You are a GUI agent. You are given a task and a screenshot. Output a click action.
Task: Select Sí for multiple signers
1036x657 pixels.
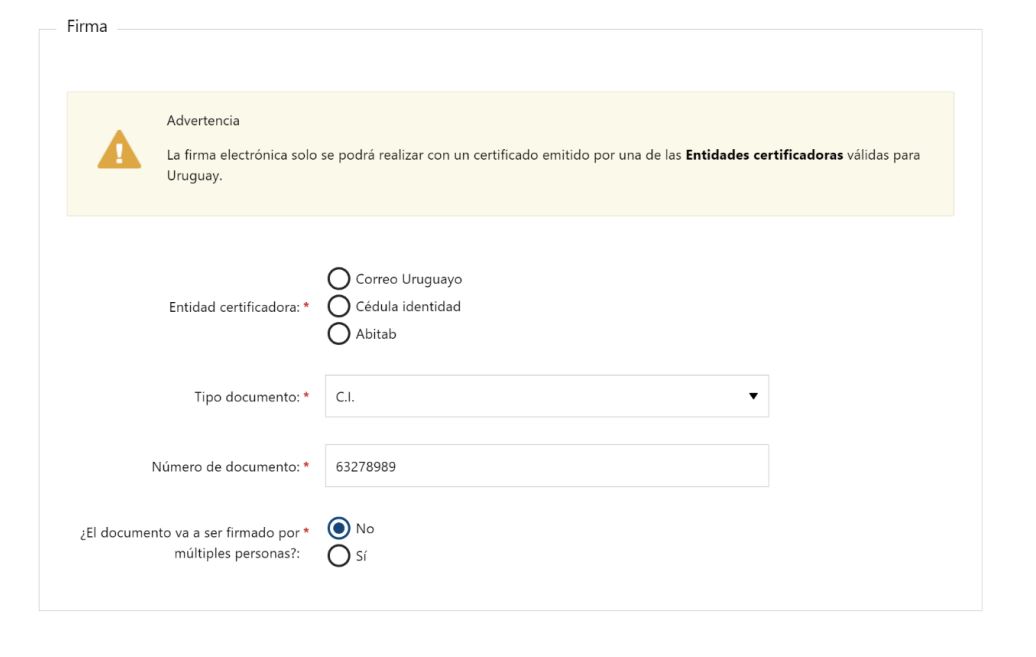point(338,556)
